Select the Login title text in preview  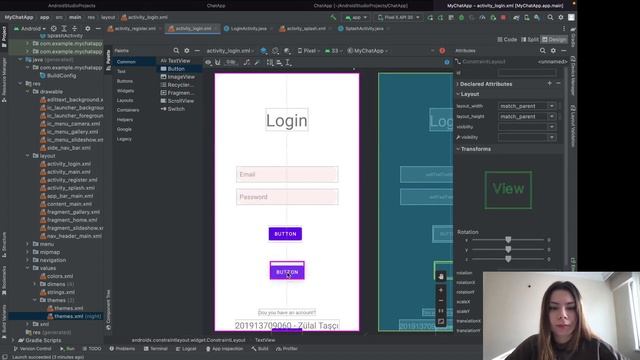click(287, 120)
